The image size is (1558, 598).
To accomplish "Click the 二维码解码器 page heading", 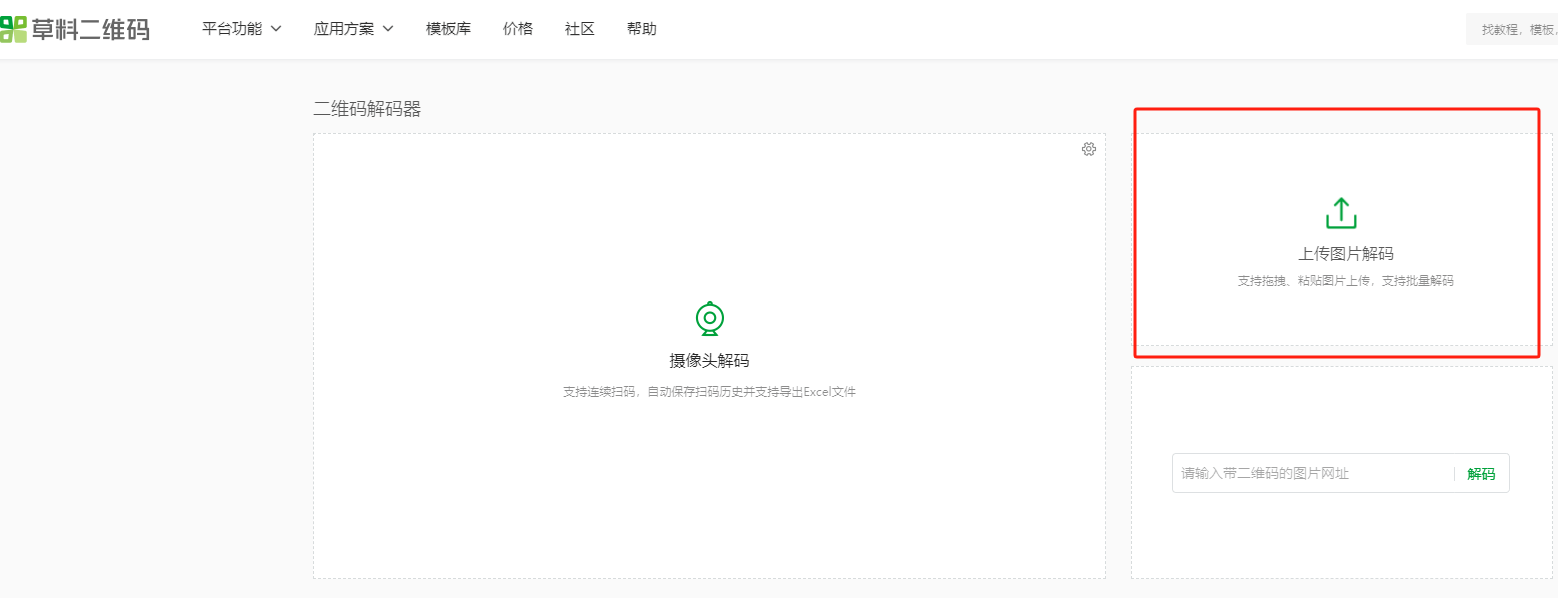I will 367,109.
